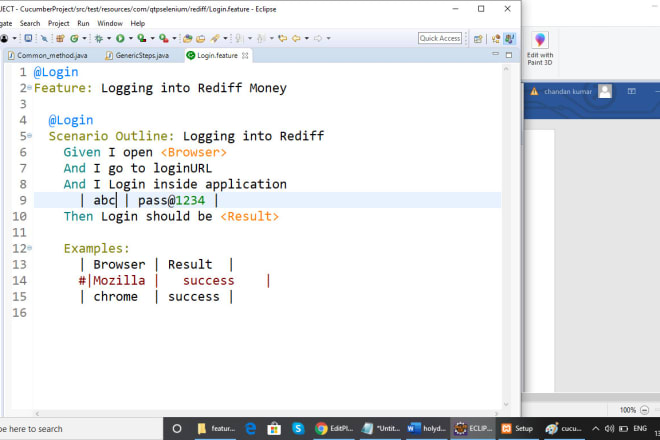Viewport: 660px width, 440px height.
Task: Click pass@1234 text on line 9
Action: [x=171, y=200]
